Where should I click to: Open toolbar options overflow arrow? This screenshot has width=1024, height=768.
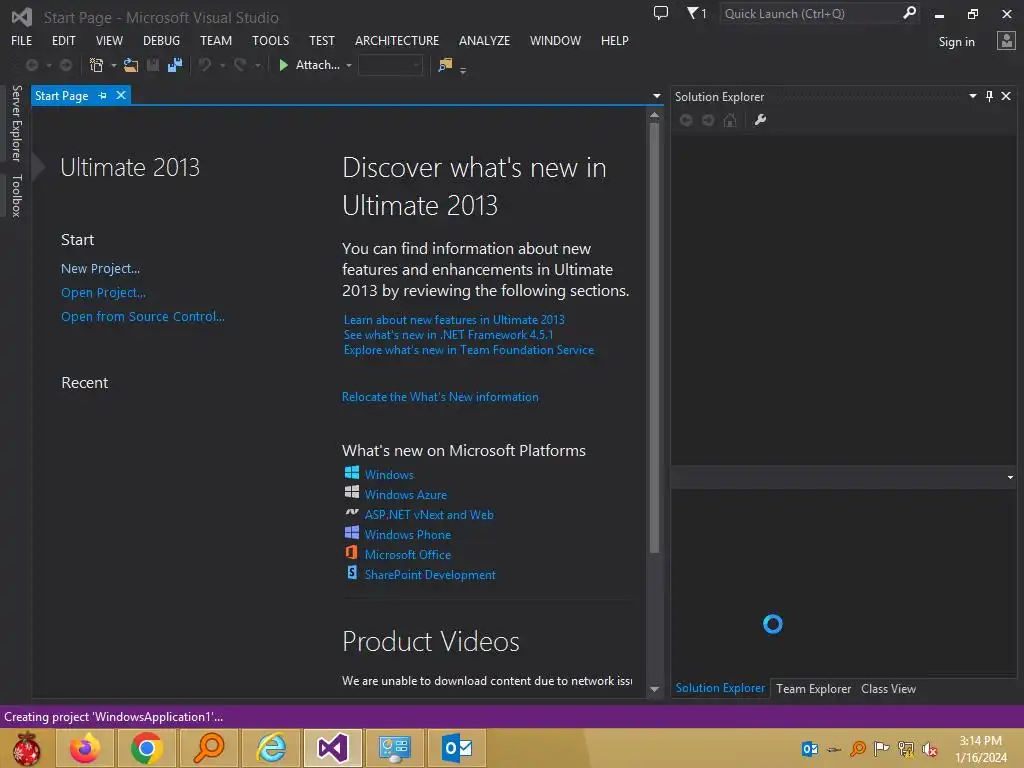point(463,70)
